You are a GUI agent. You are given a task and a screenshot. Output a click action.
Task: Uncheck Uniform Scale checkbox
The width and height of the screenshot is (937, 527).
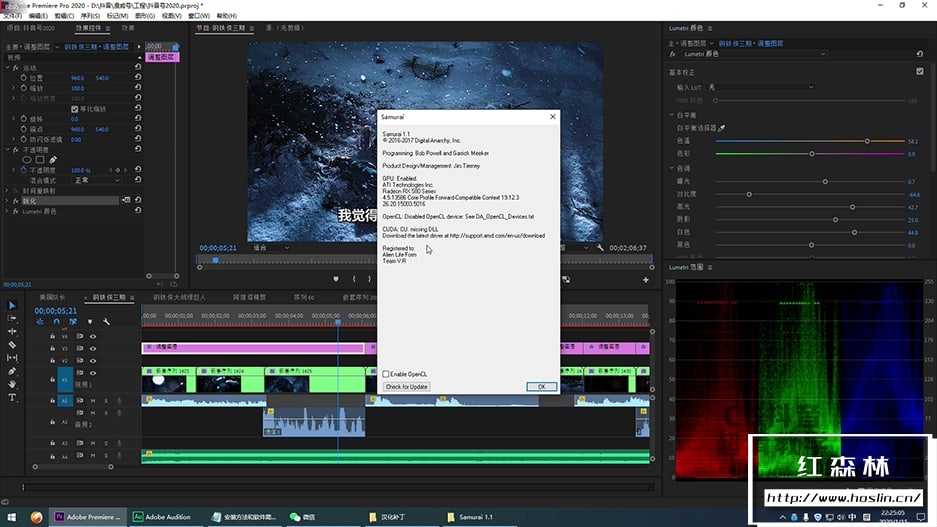(x=75, y=109)
